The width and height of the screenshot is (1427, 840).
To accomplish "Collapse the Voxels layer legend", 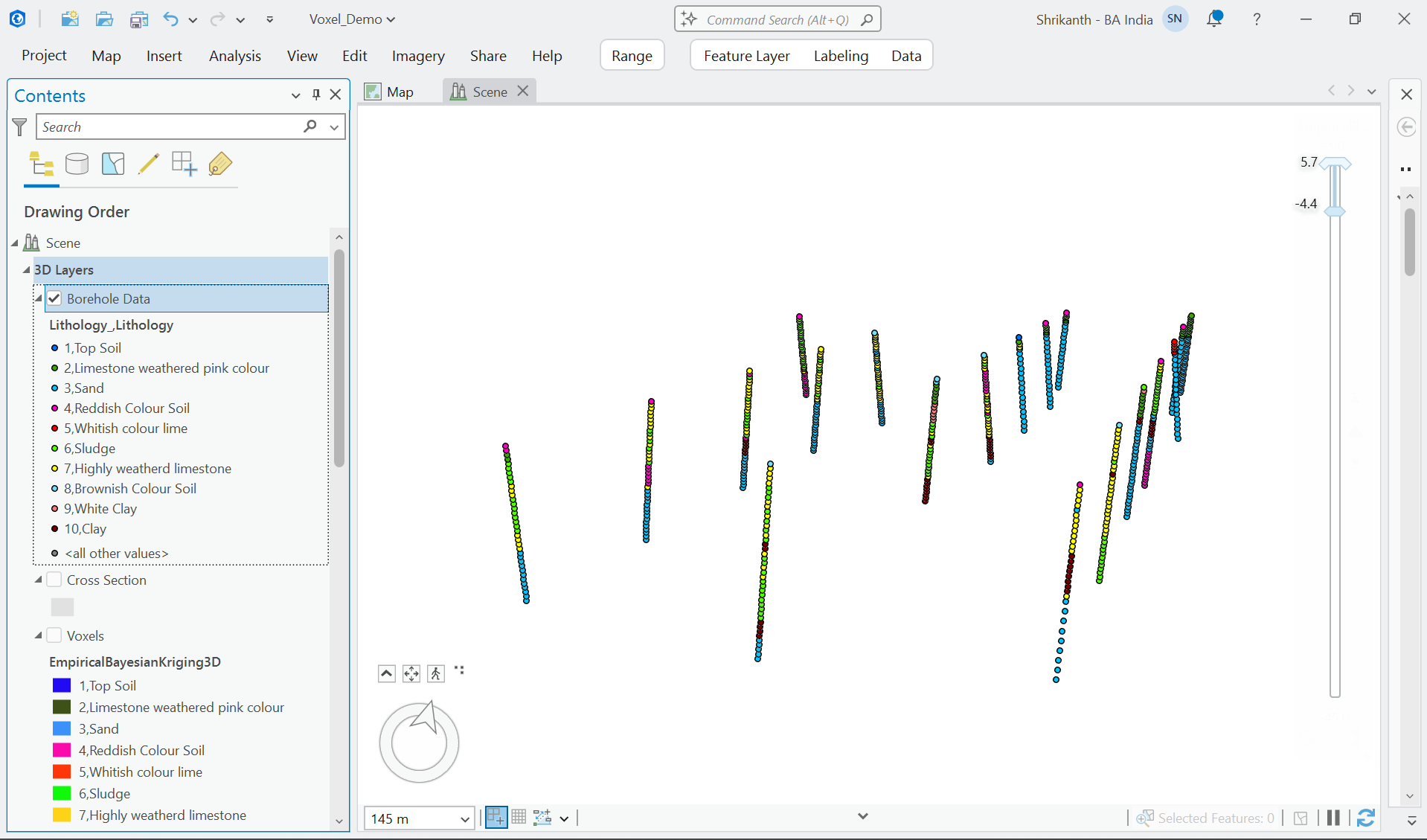I will point(39,635).
